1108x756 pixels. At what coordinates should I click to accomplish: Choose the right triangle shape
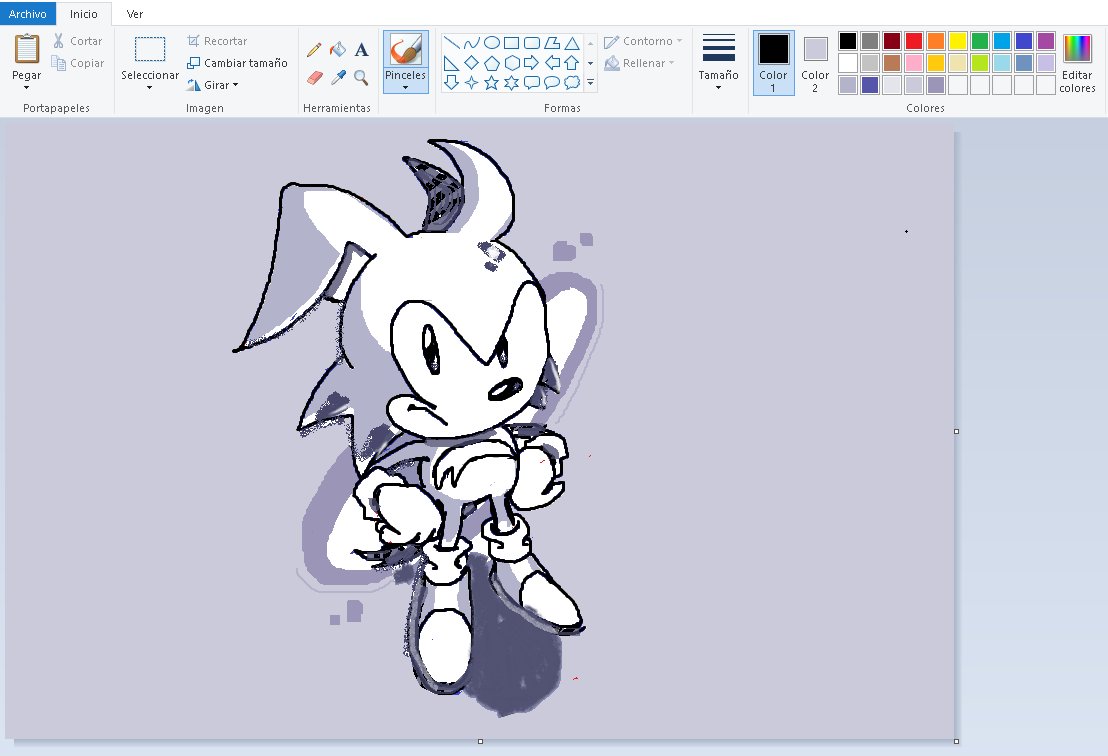(451, 63)
